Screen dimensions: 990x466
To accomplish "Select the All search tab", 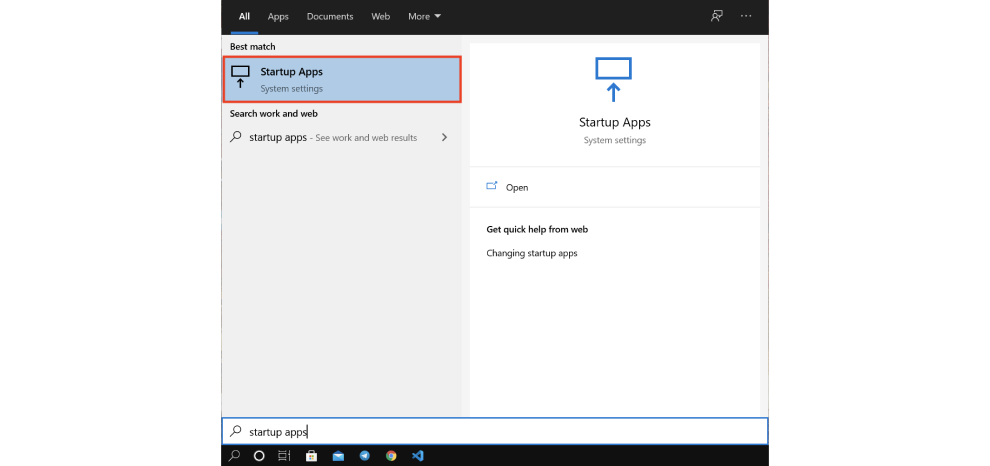I will tap(244, 16).
